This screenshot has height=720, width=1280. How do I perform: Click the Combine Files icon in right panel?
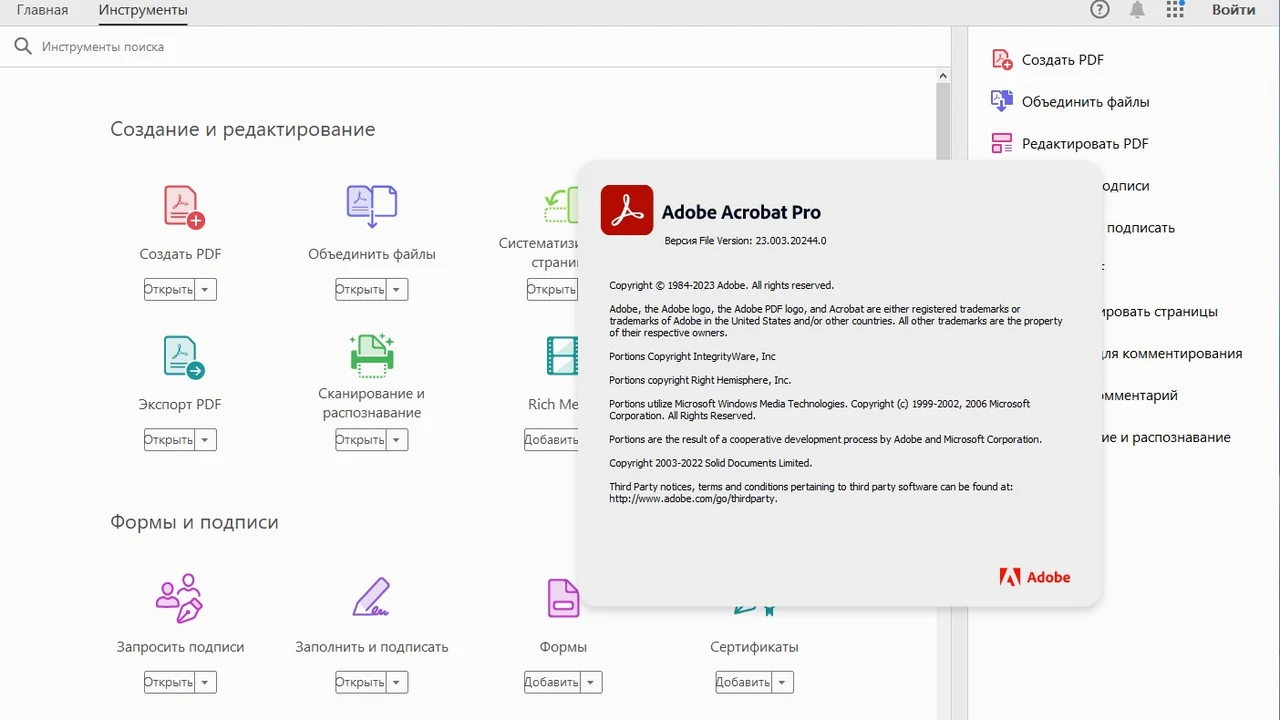click(1002, 101)
